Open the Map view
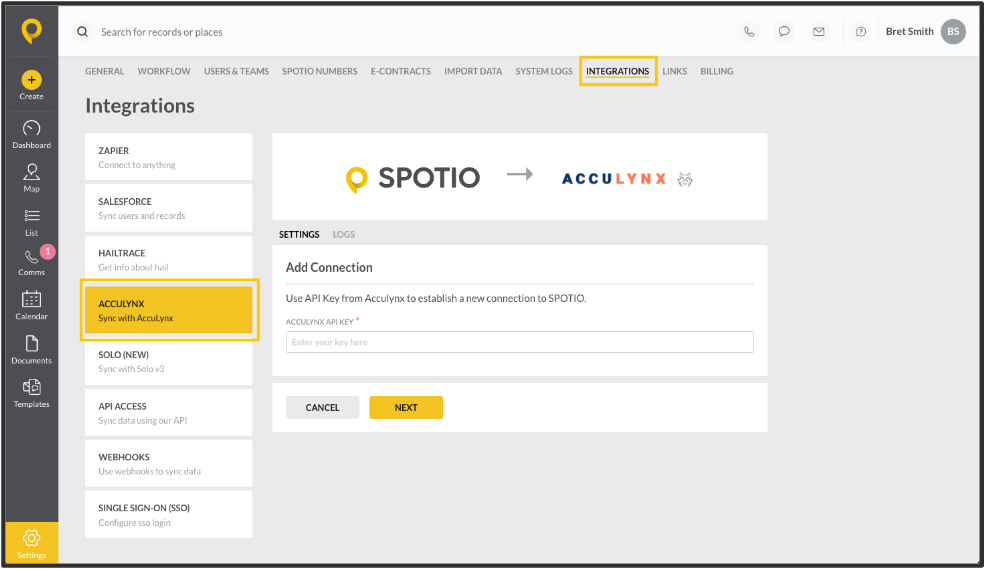This screenshot has width=985, height=569. (31, 178)
